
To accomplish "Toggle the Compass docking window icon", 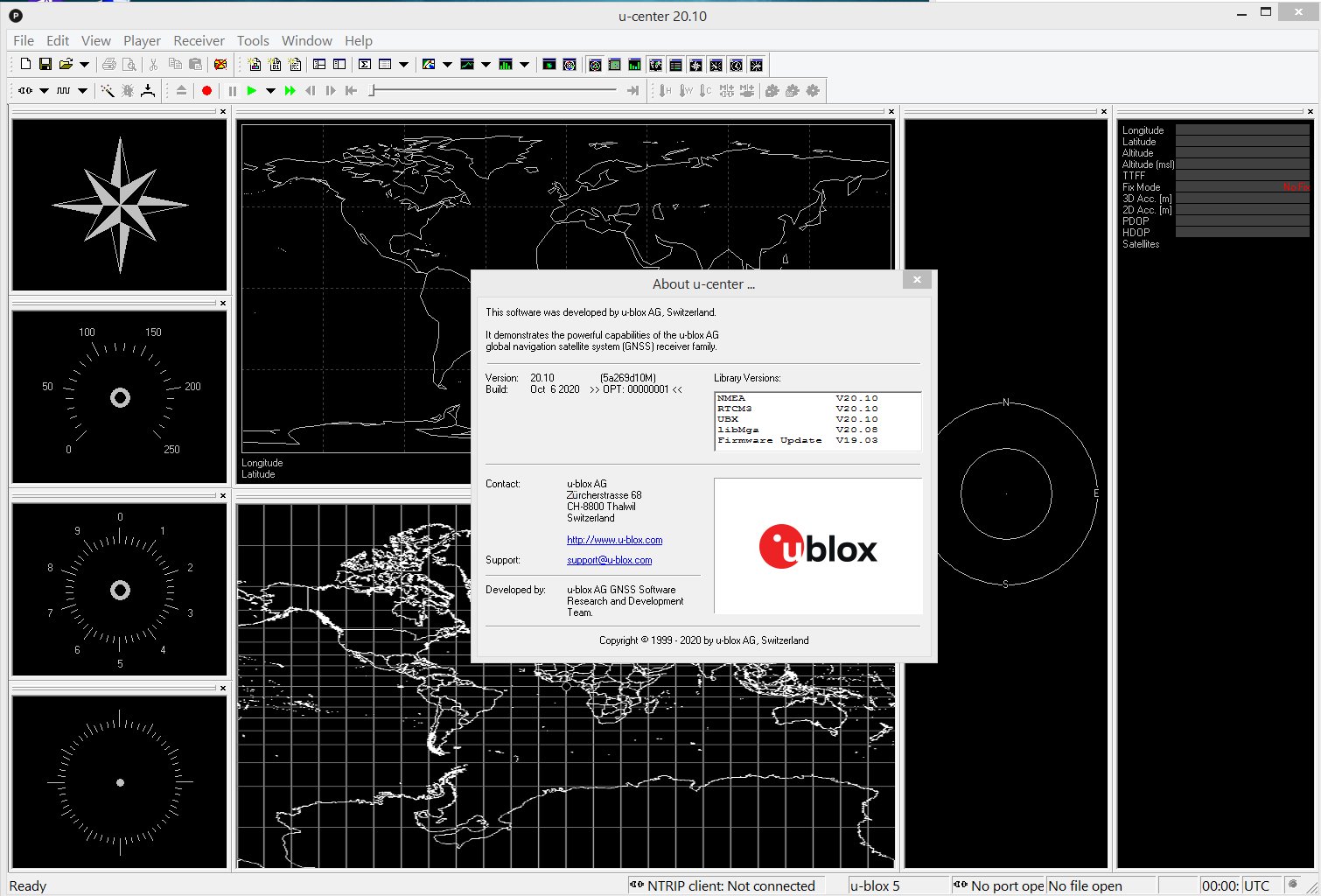I will tap(695, 65).
